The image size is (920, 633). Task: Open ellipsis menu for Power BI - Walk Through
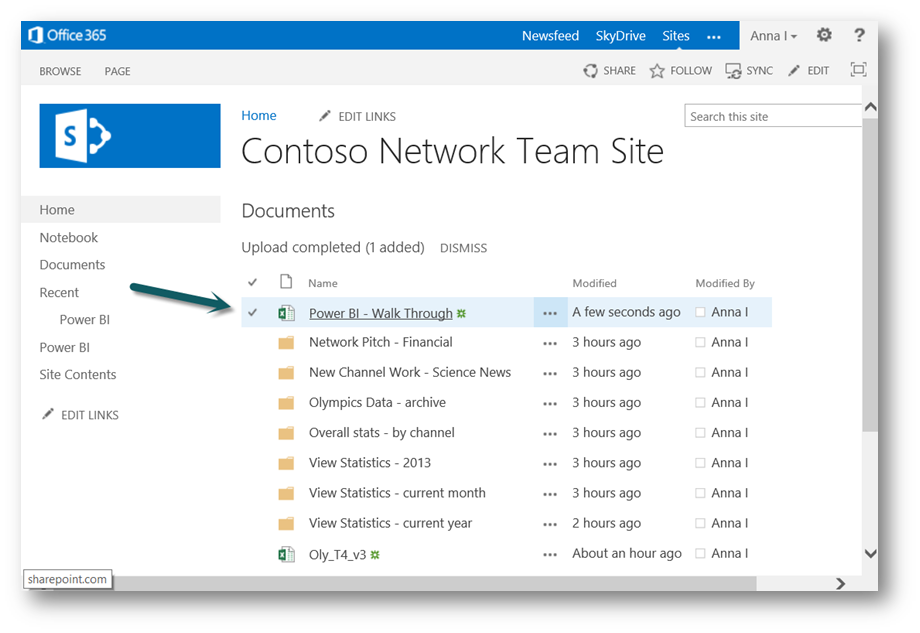point(550,313)
